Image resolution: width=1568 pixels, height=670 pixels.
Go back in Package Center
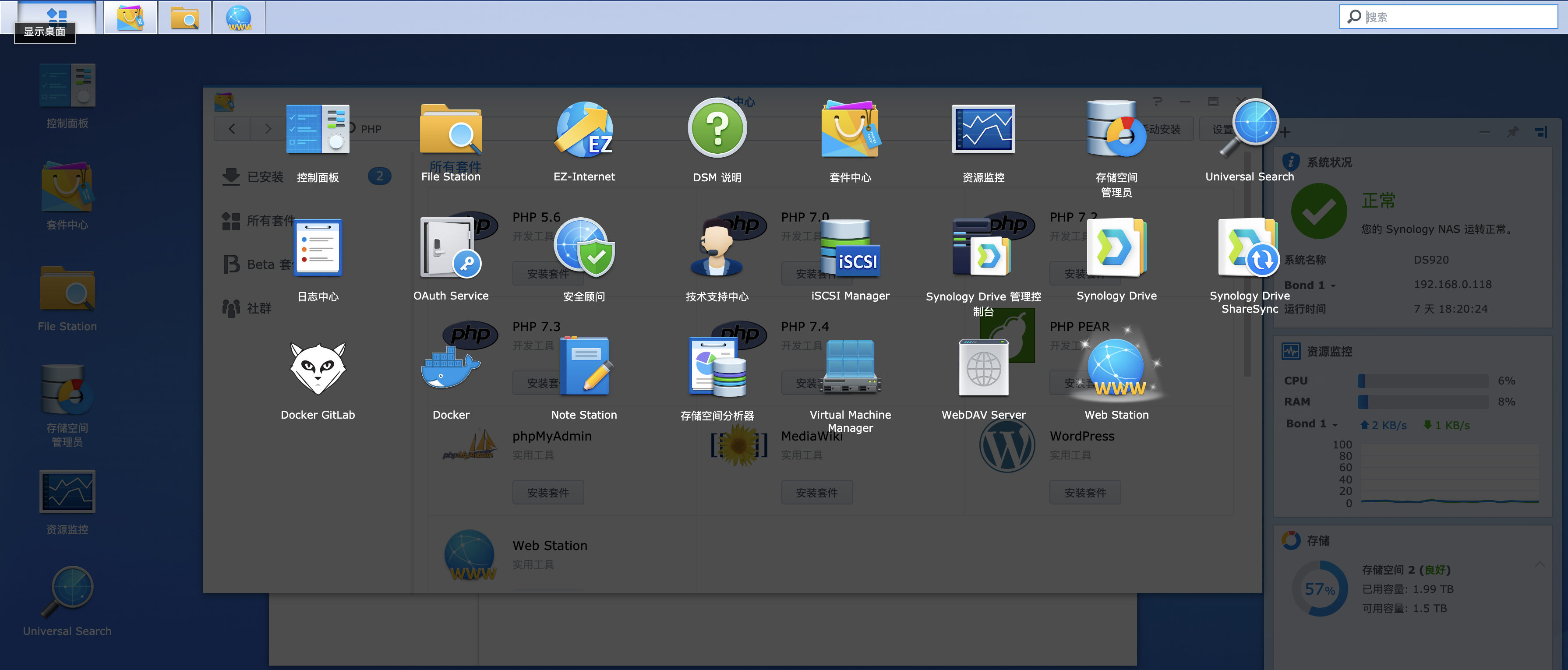(232, 128)
